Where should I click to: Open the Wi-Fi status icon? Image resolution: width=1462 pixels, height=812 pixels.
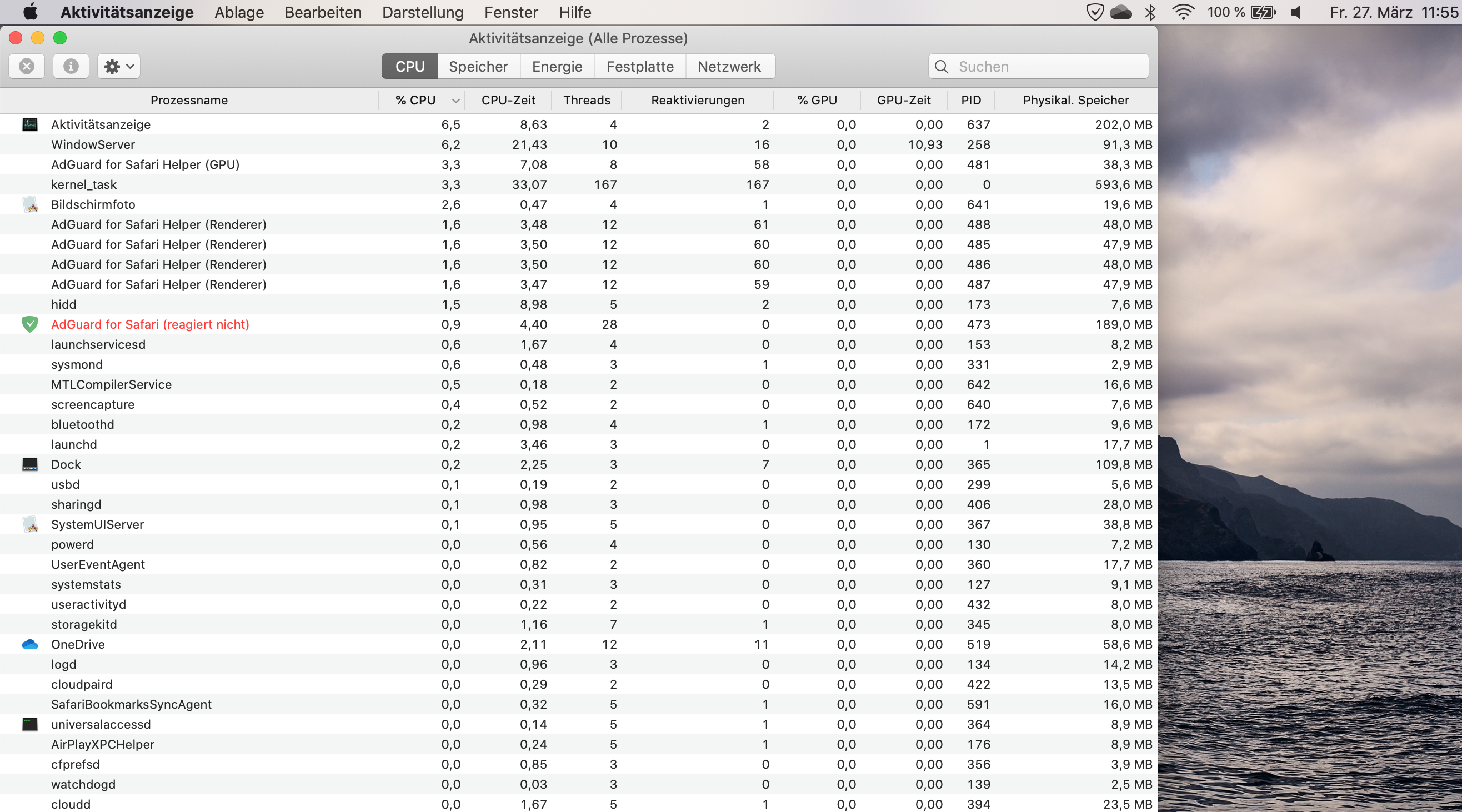pos(1183,12)
